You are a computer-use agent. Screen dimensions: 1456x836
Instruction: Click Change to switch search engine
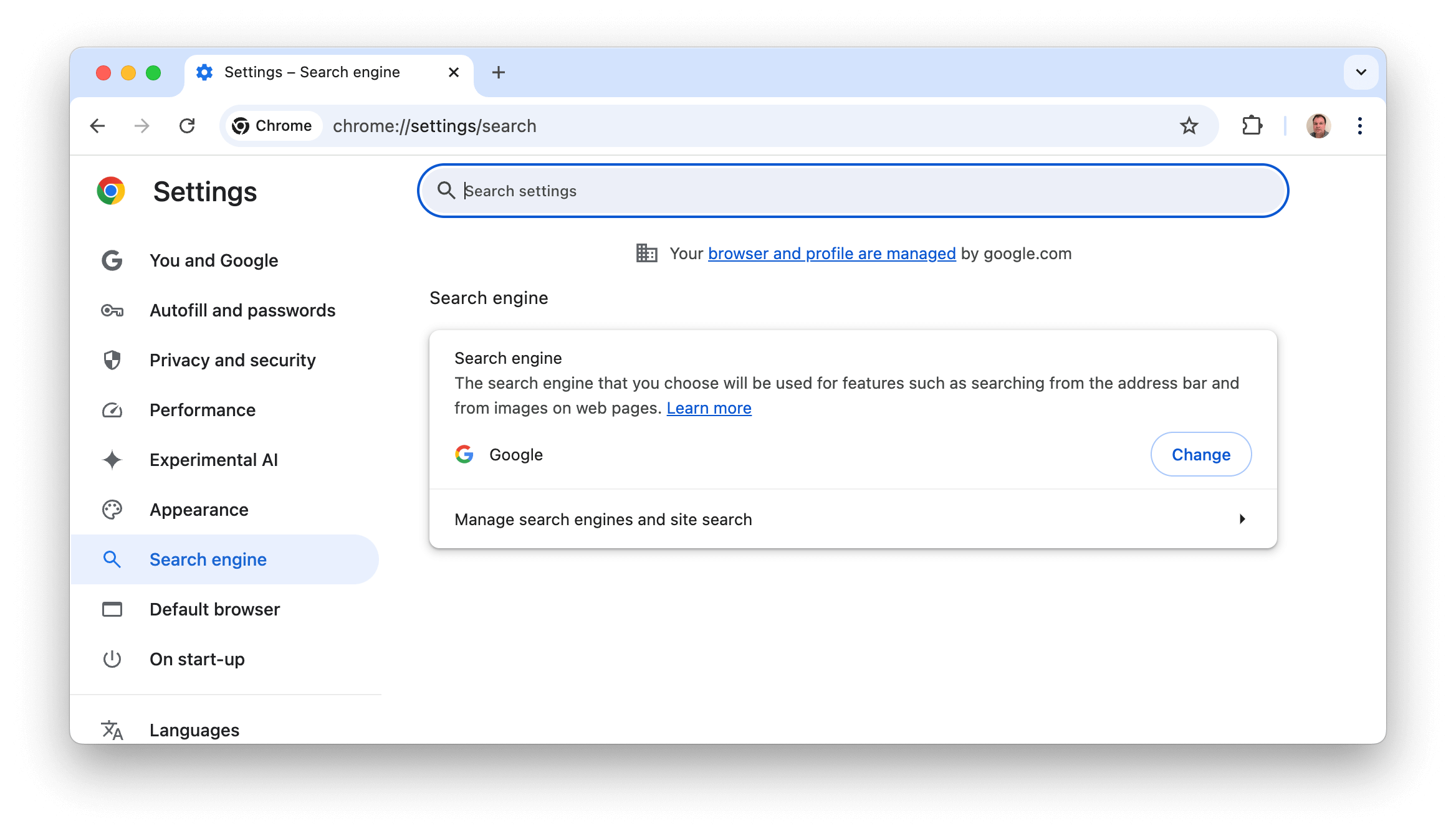[1201, 454]
